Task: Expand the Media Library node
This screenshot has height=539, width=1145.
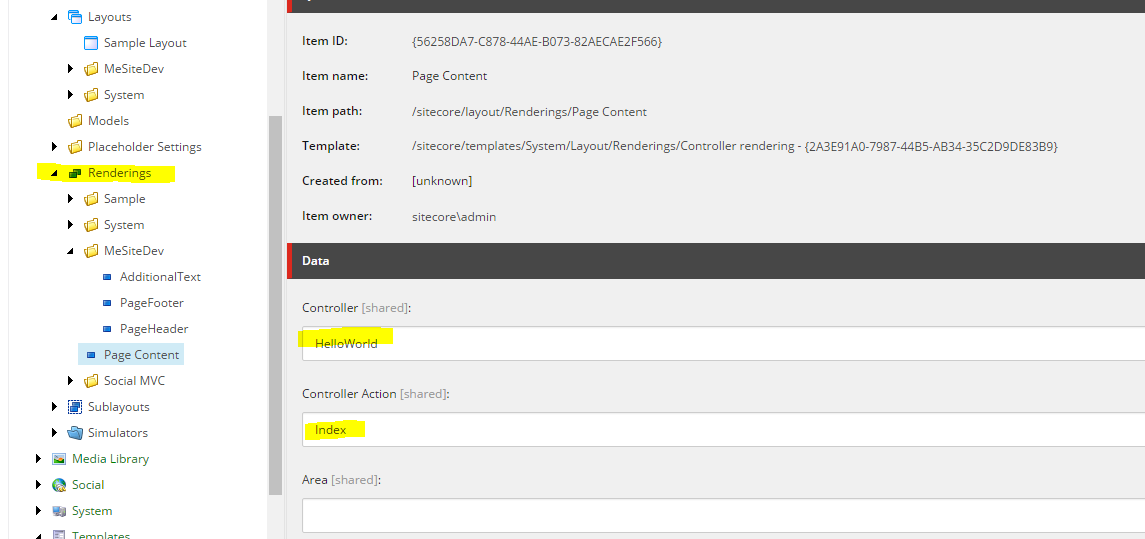Action: (x=39, y=459)
